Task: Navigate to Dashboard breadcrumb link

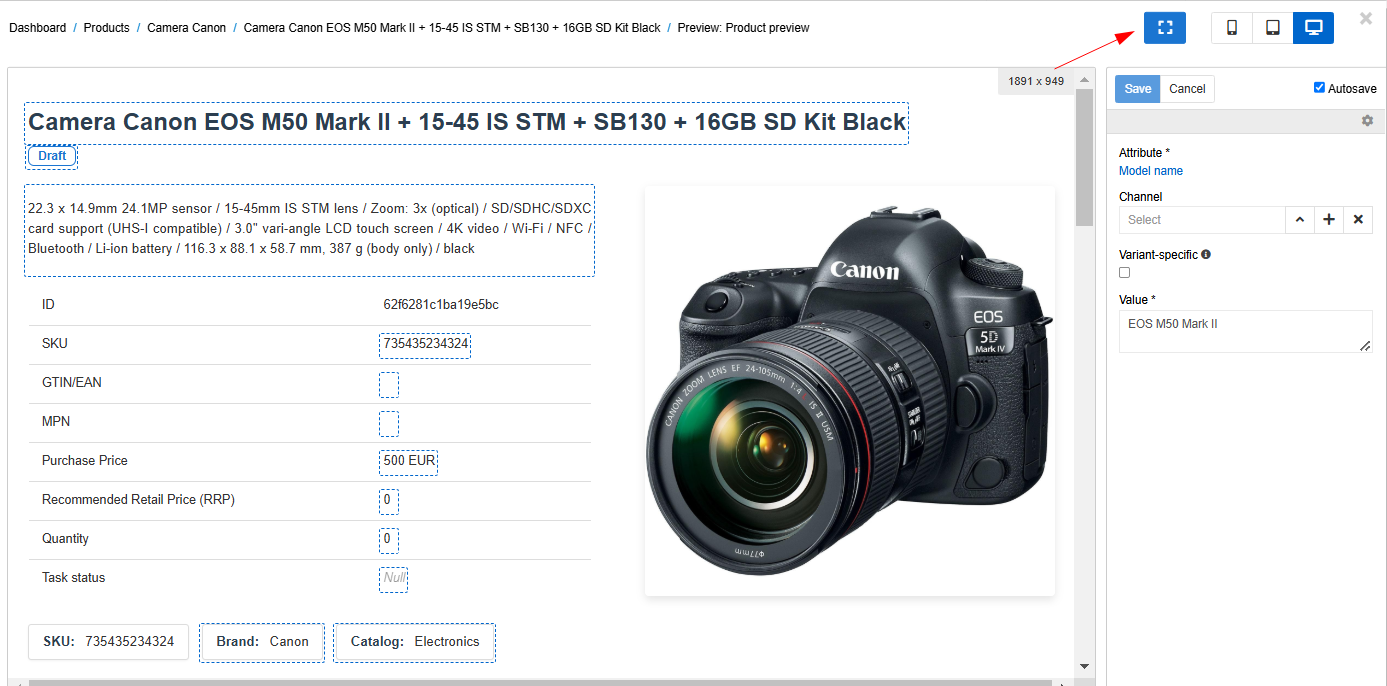Action: click(38, 28)
